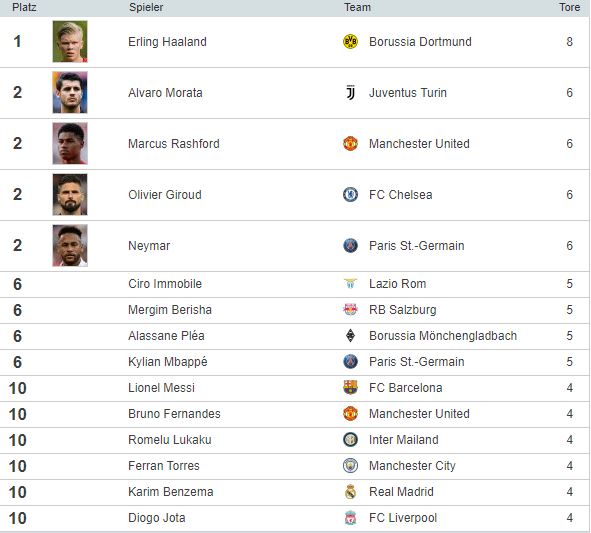Click the Real Madrid crest icon
This screenshot has height=533, width=591.
click(350, 492)
